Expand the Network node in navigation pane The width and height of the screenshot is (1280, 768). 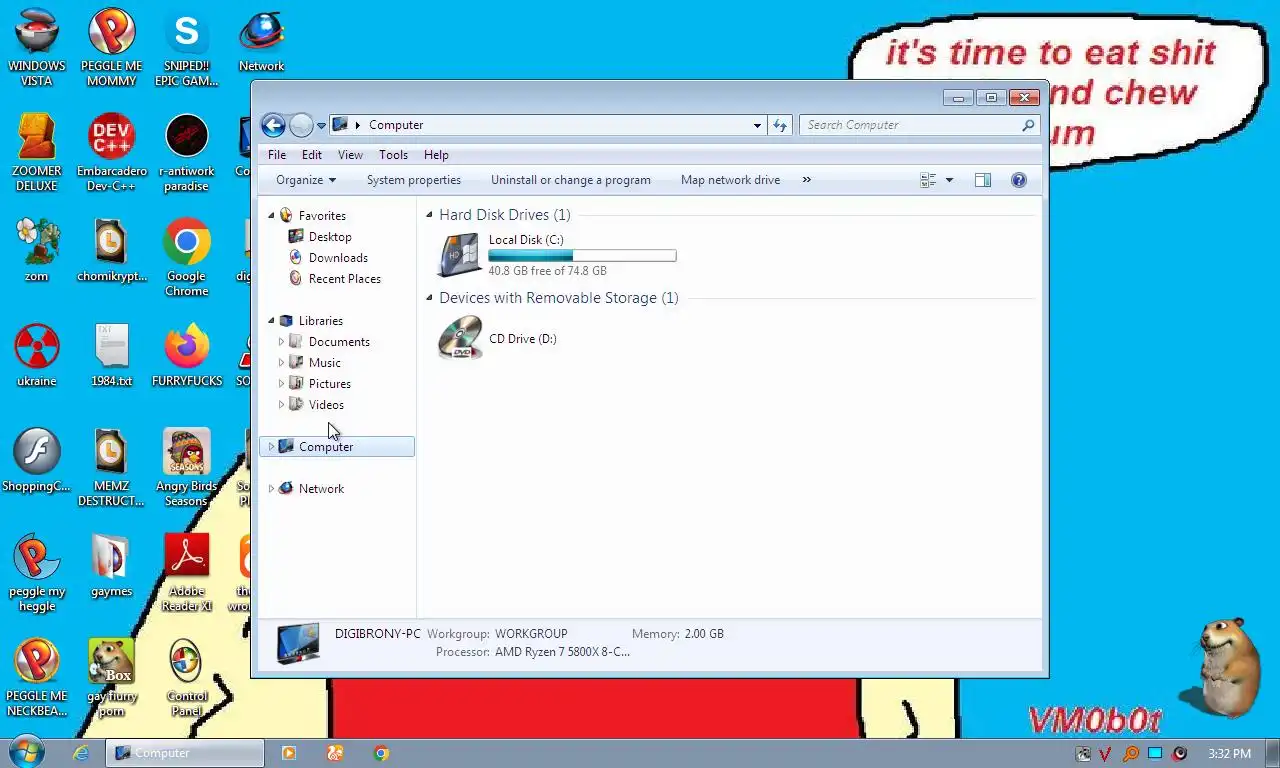(x=271, y=489)
